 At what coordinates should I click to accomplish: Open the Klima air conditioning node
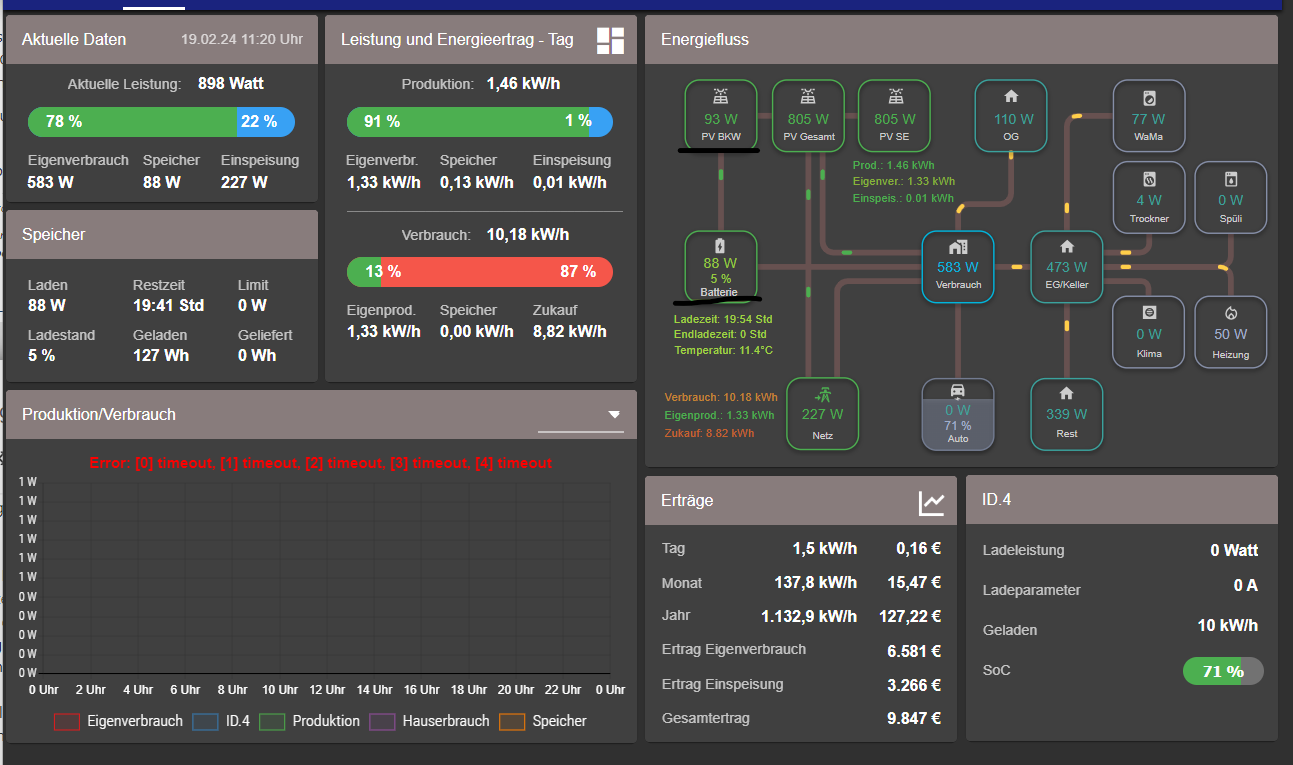click(x=1149, y=332)
